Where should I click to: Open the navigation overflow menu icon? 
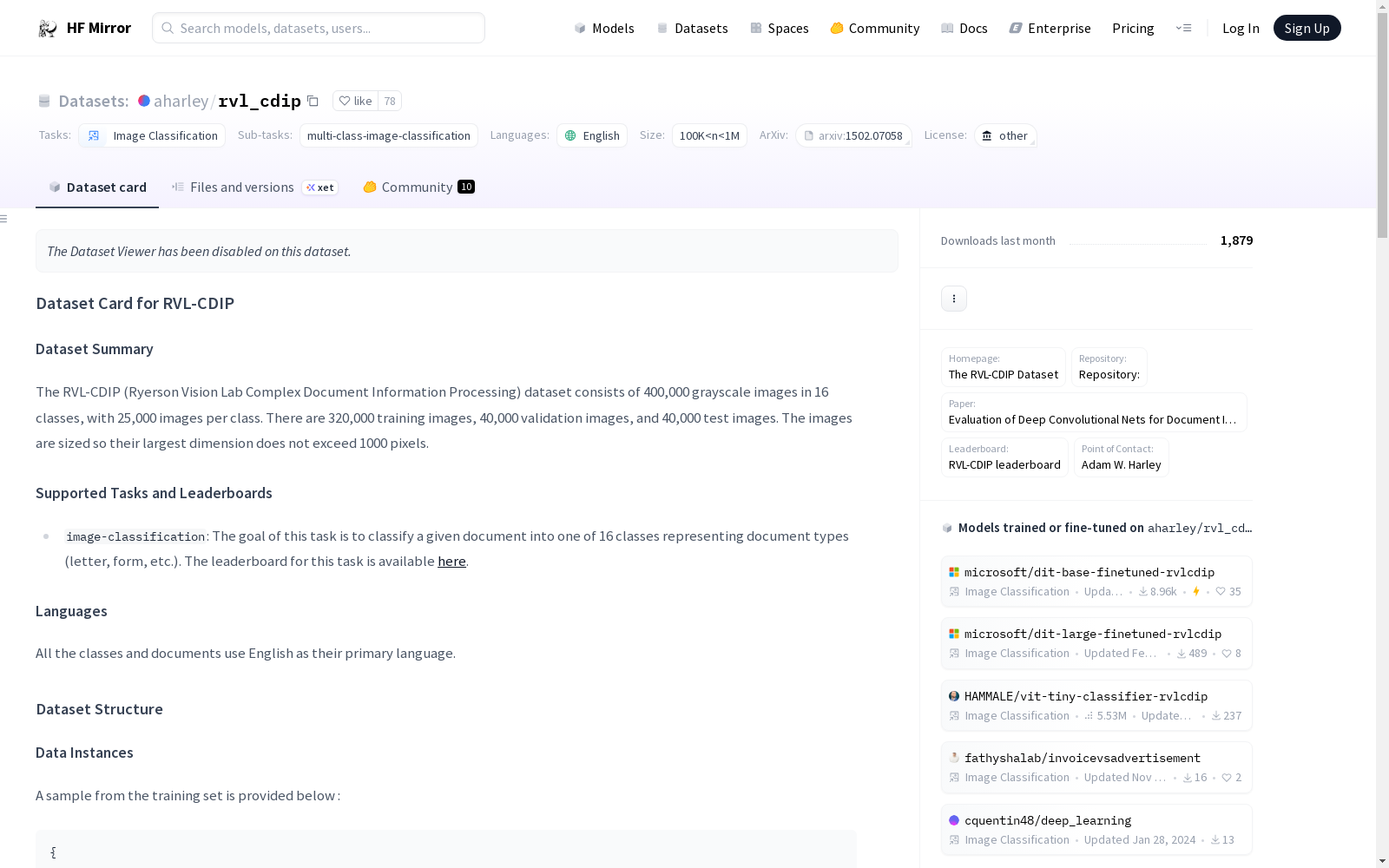coord(1183,28)
